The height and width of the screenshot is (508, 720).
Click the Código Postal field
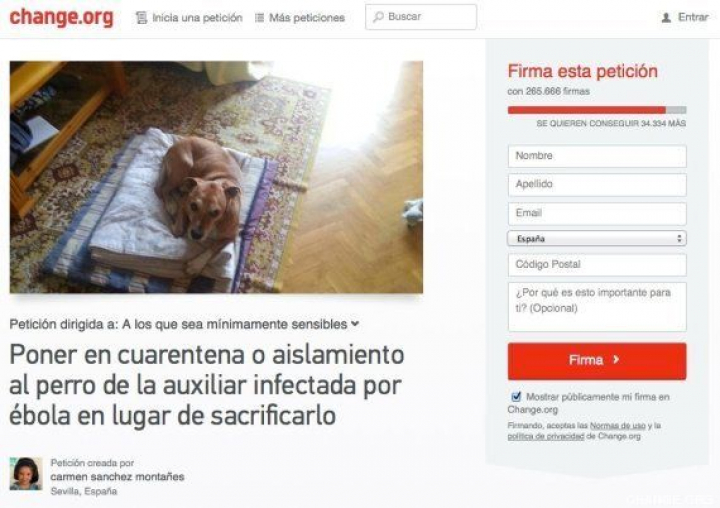coord(597,265)
